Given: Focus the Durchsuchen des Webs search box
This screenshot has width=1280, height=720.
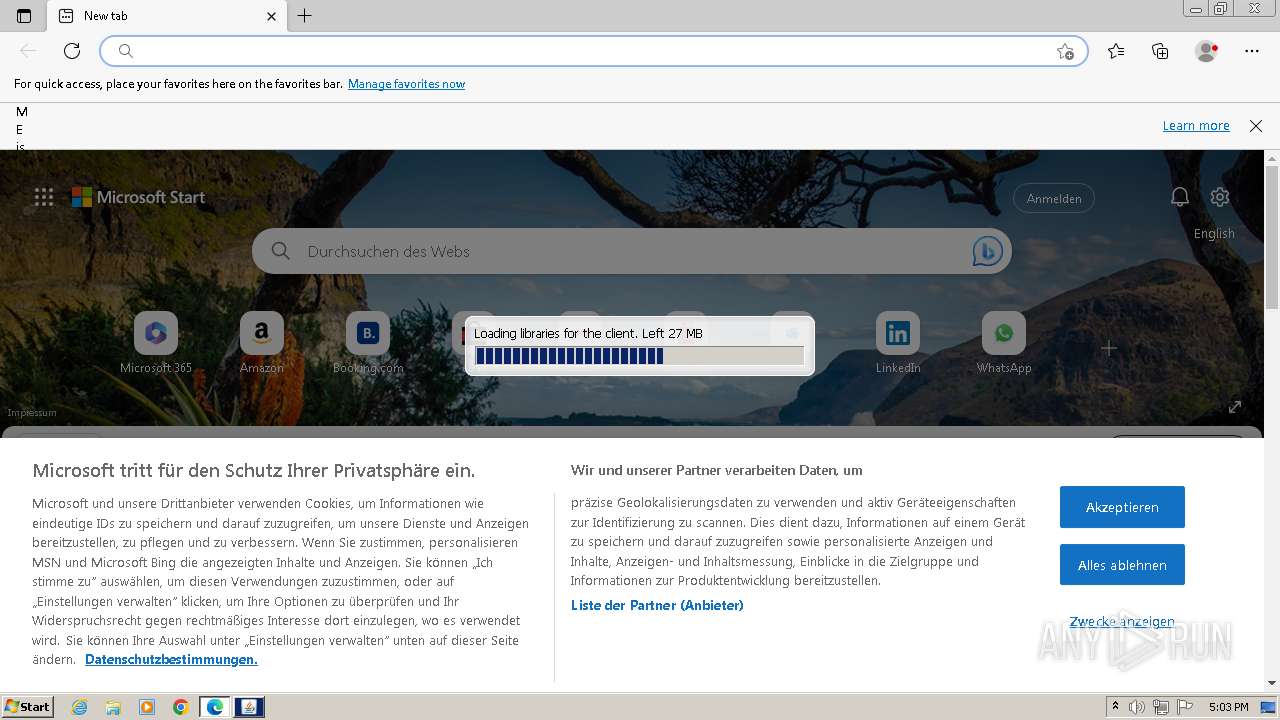Looking at the screenshot, I should [x=632, y=251].
